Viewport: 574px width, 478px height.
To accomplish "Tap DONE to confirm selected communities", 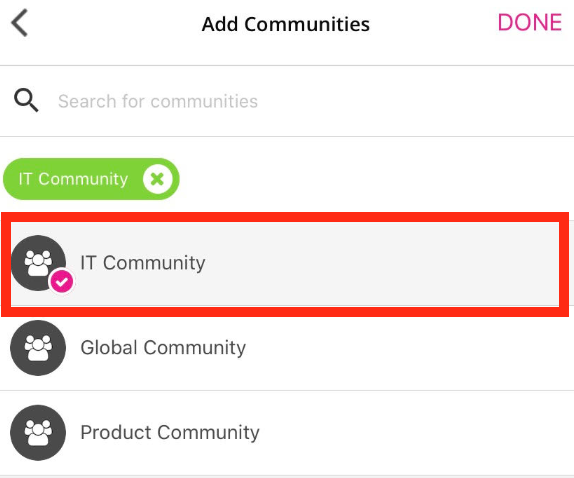I will tap(529, 22).
